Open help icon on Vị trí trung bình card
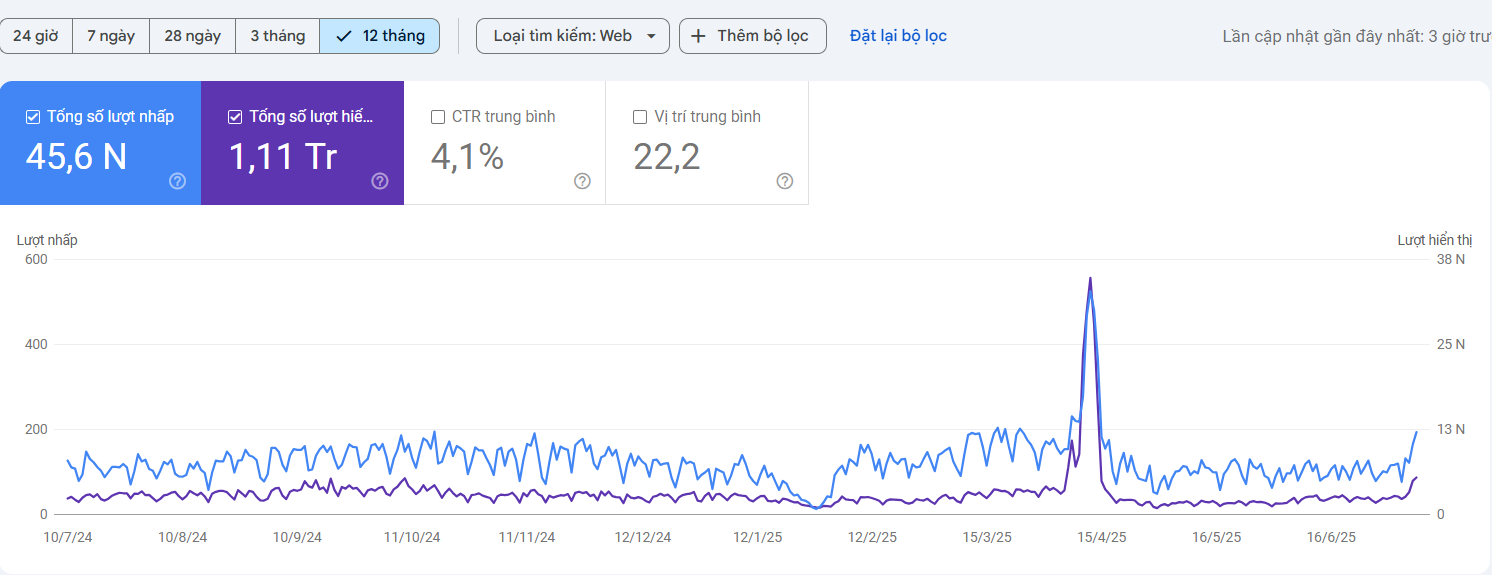The height and width of the screenshot is (575, 1492). (785, 181)
